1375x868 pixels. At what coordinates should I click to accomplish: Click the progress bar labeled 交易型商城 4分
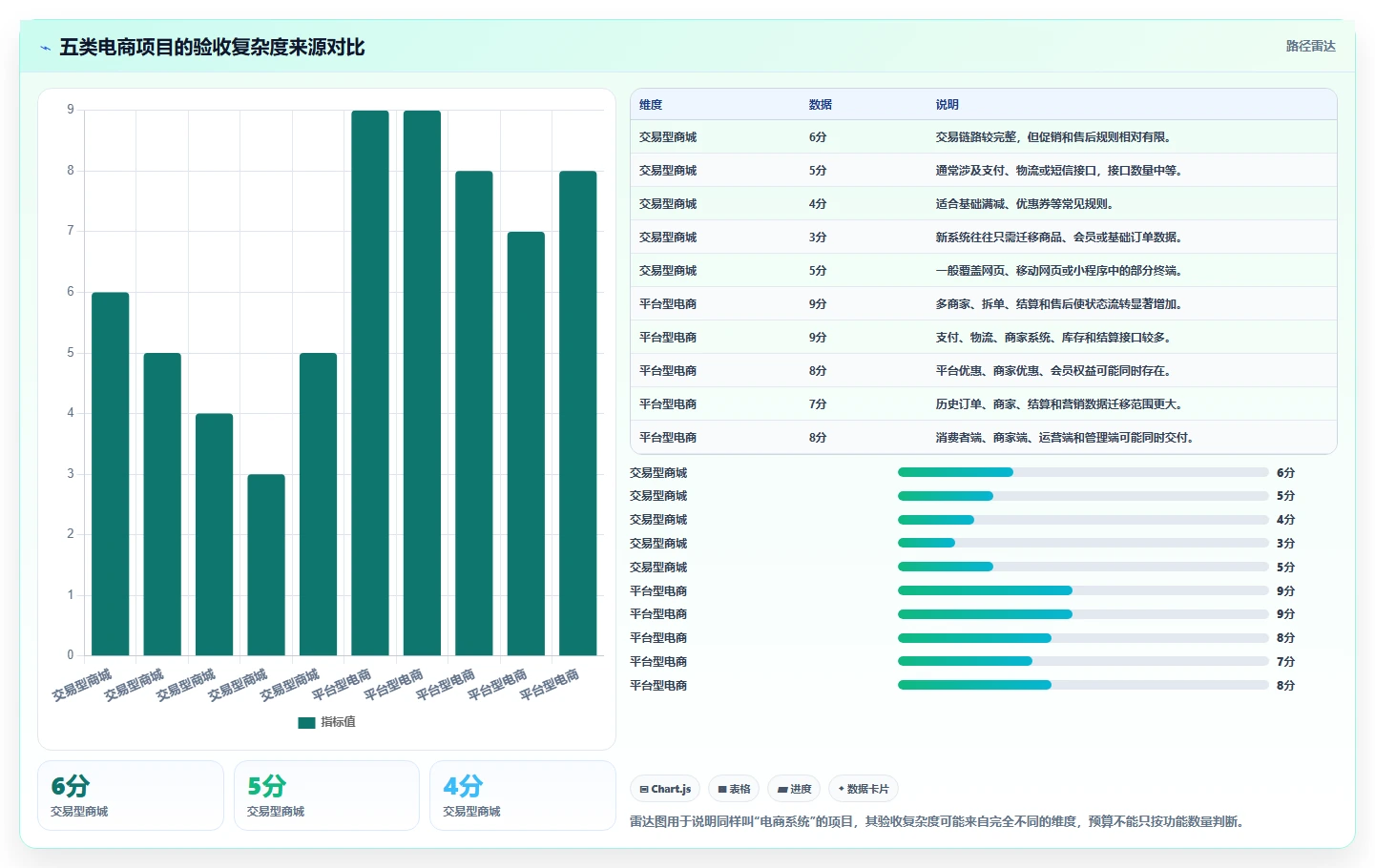(x=1083, y=520)
